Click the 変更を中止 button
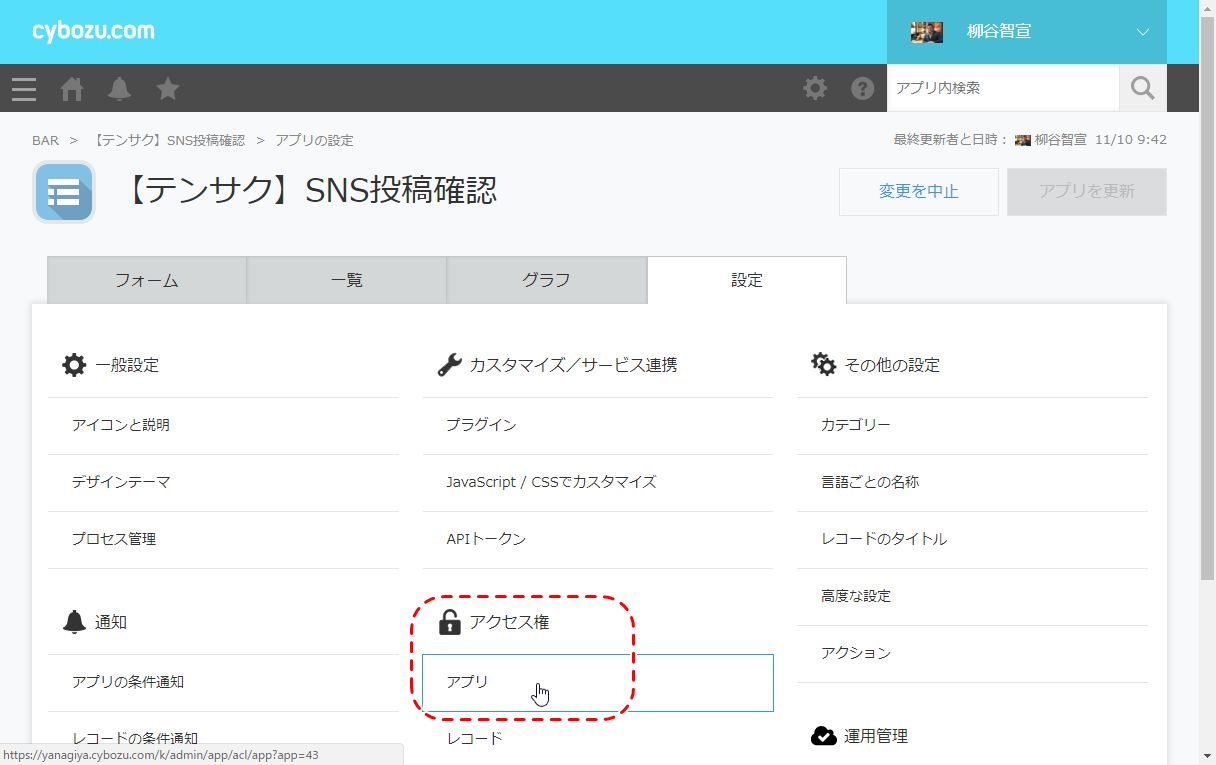Screen dimensions: 1216x765 (x=919, y=191)
